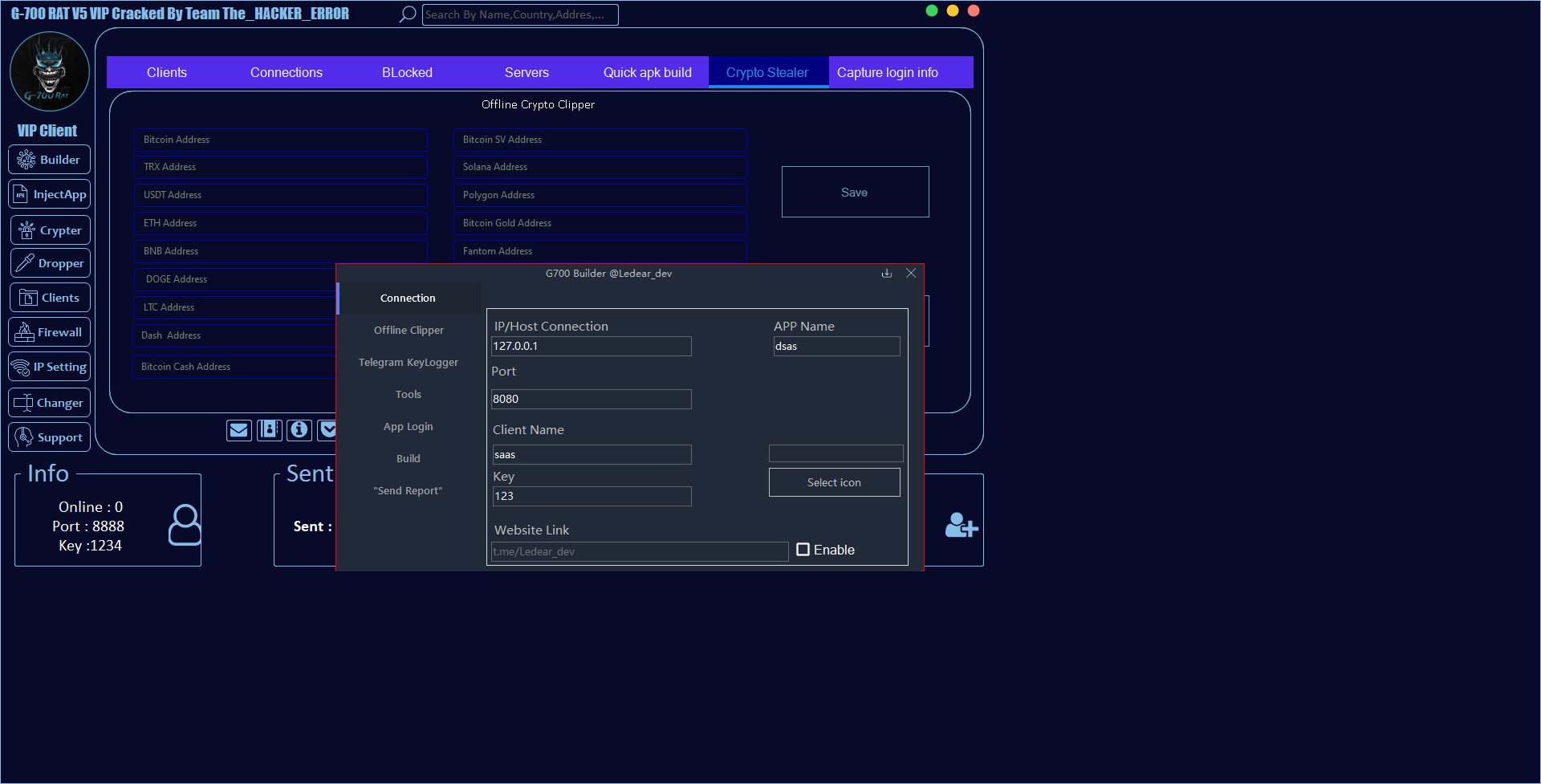Click the top search box

click(x=520, y=14)
